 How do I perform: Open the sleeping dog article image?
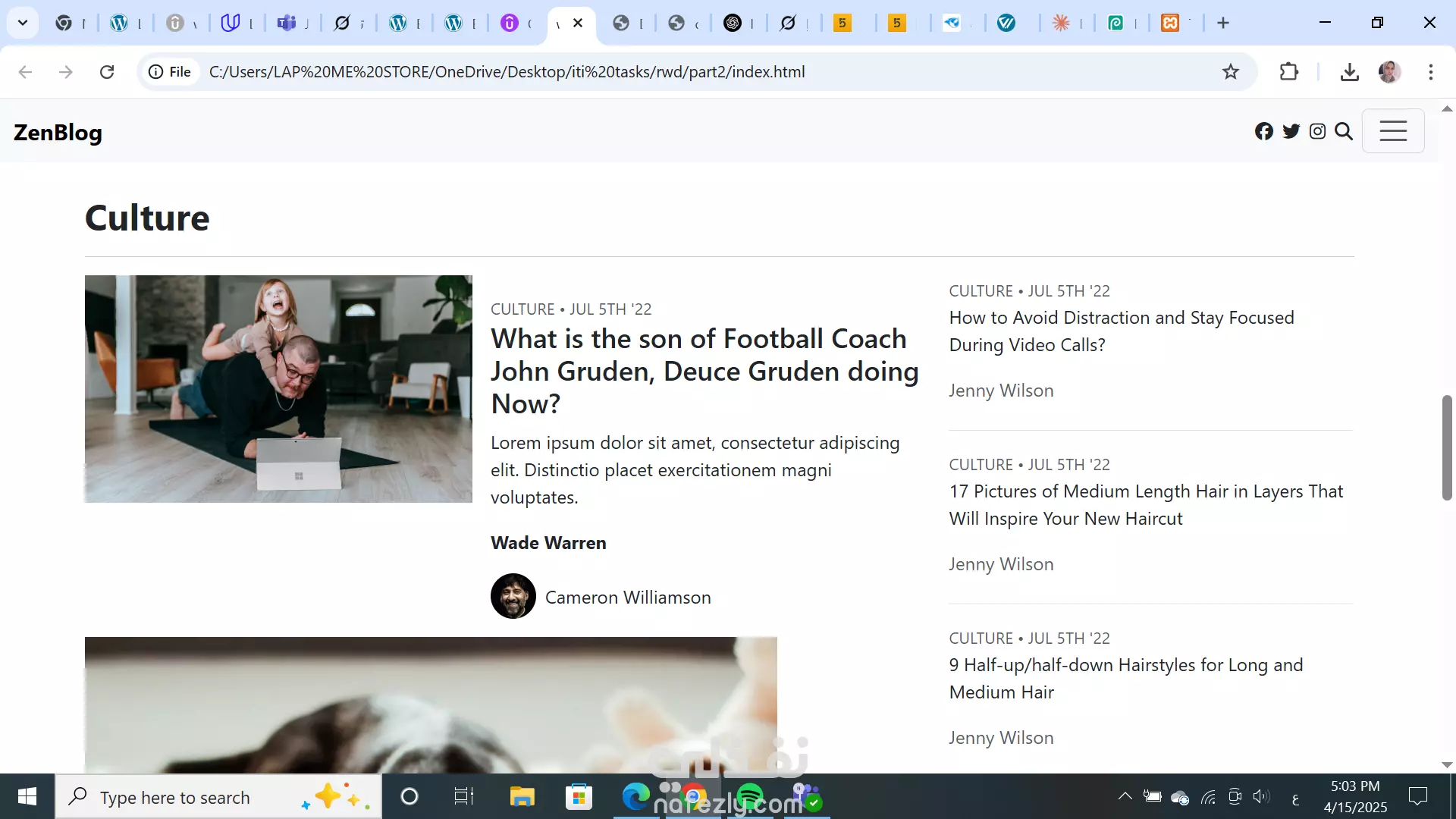(x=431, y=704)
